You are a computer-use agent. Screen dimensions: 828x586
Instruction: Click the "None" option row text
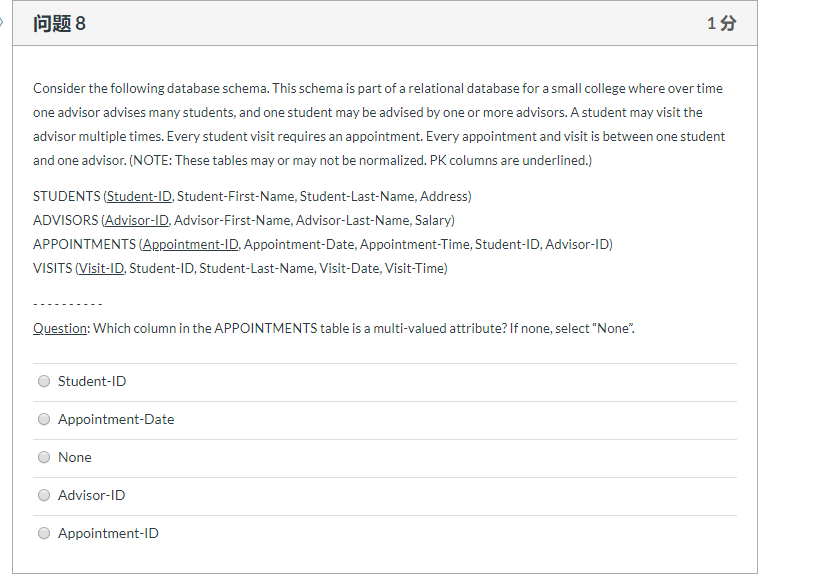[75, 457]
